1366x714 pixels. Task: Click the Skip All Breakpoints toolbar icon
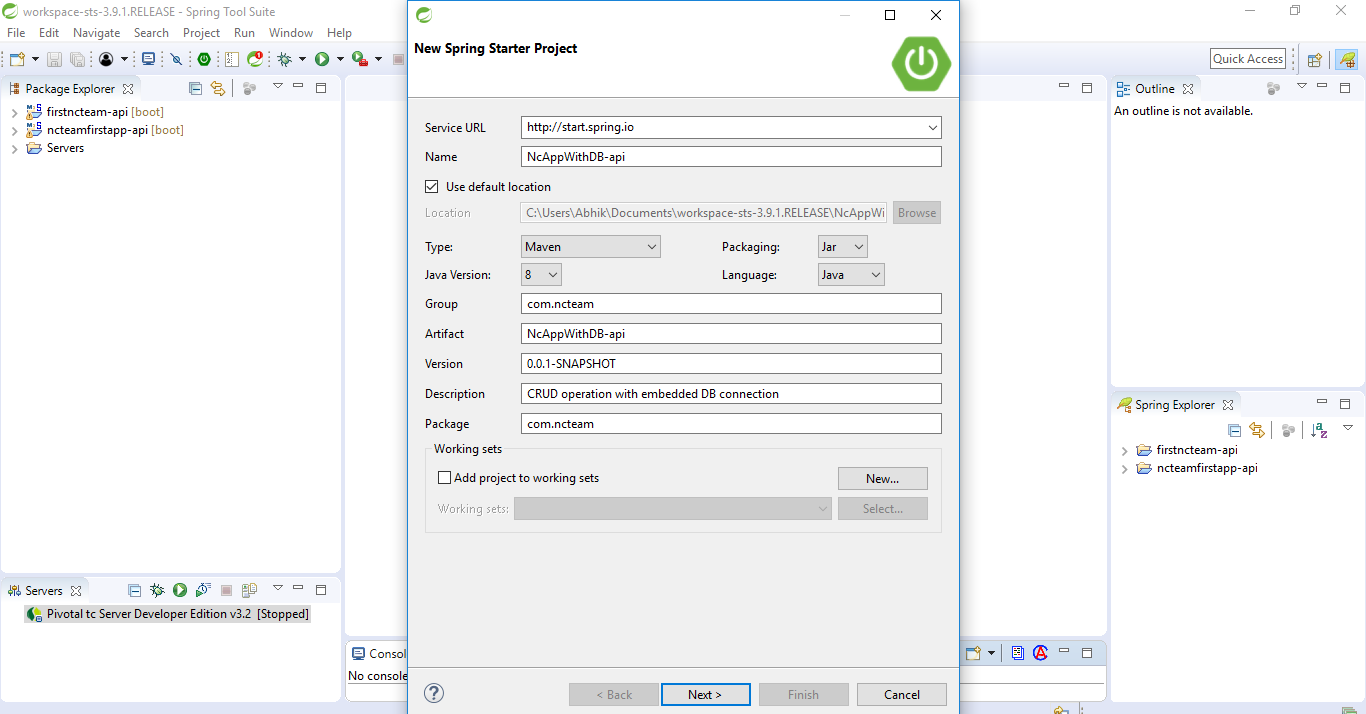[176, 58]
